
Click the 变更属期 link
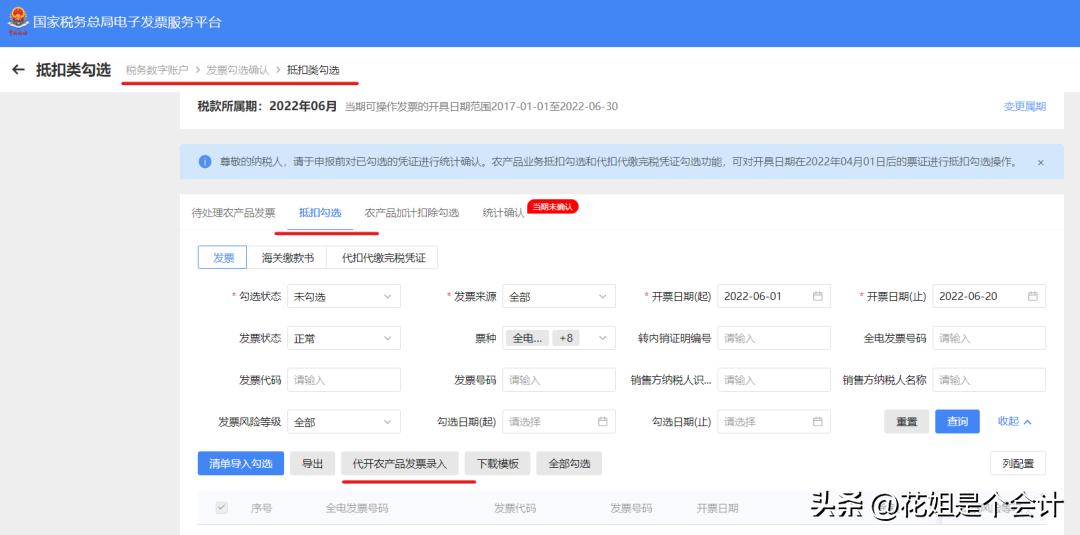click(x=1025, y=106)
